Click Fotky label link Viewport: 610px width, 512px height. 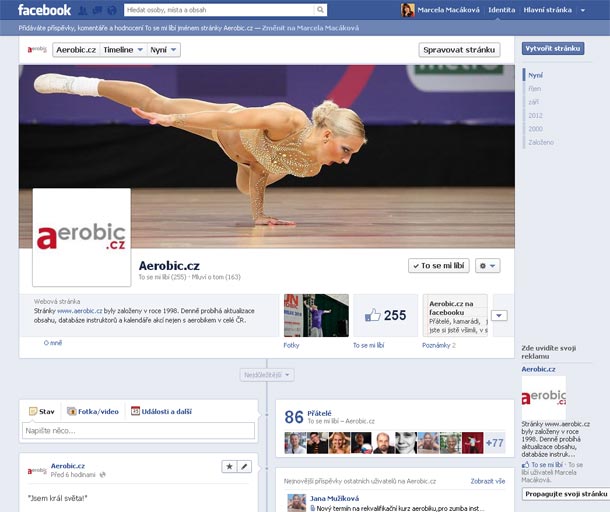[x=291, y=345]
